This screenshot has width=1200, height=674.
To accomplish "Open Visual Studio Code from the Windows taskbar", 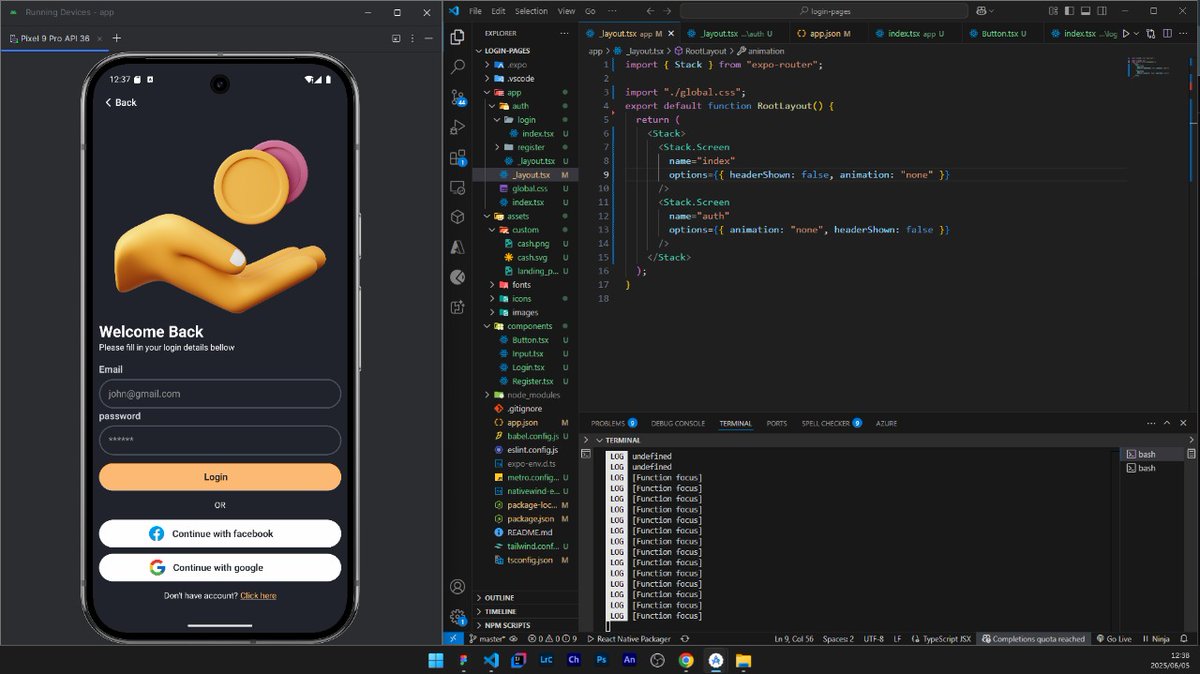I will 490,660.
